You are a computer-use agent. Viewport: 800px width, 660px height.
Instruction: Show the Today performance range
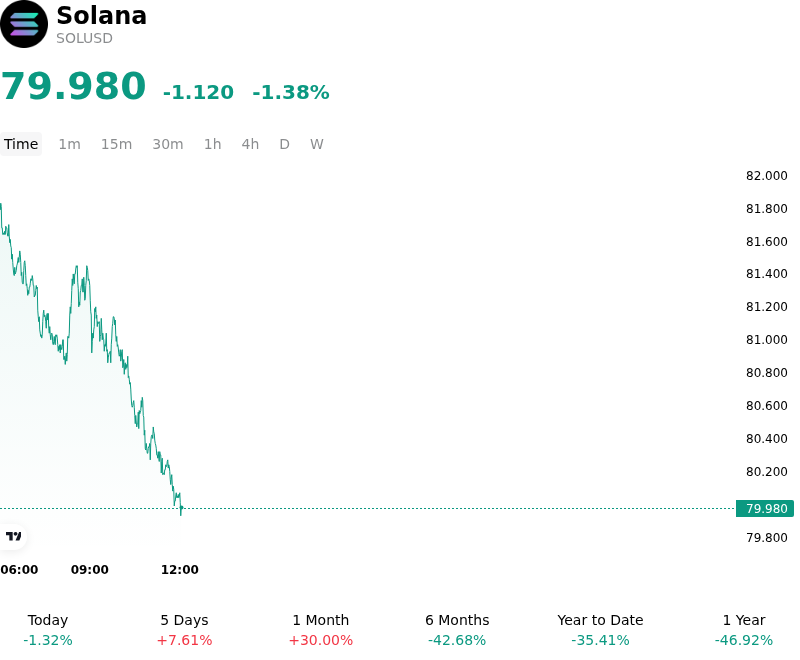point(48,630)
